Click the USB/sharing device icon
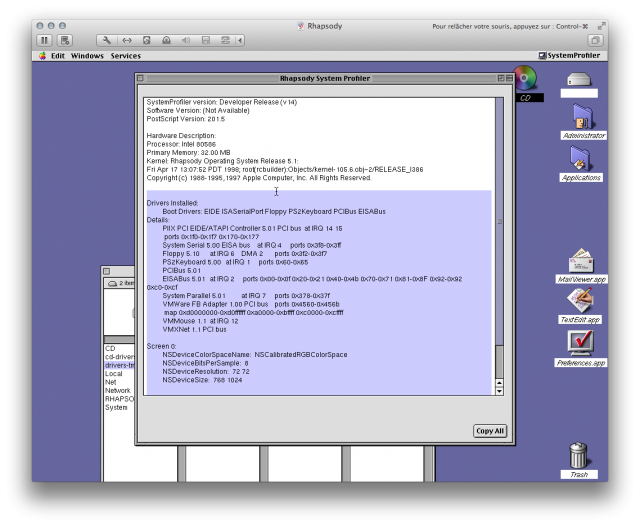The height and width of the screenshot is (526, 640). (225, 40)
